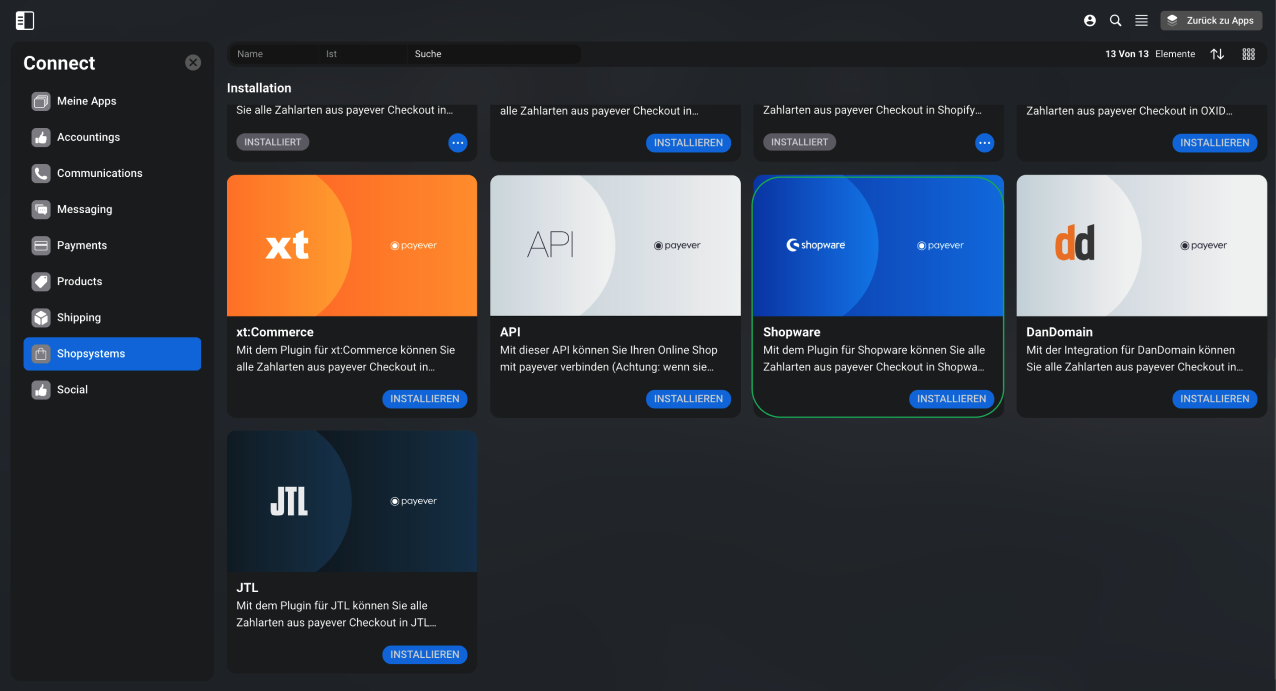Open Meine Apps in the sidebar
The image size is (1276, 691).
pyautogui.click(x=112, y=101)
